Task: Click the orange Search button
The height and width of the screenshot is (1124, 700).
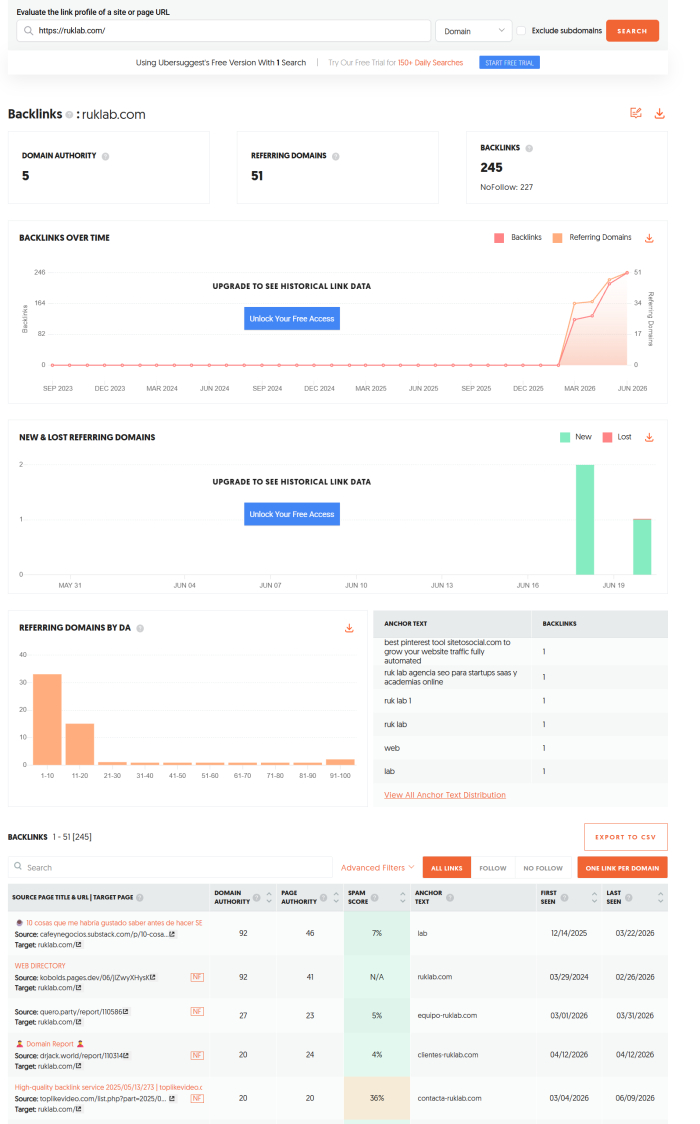Action: coord(632,31)
